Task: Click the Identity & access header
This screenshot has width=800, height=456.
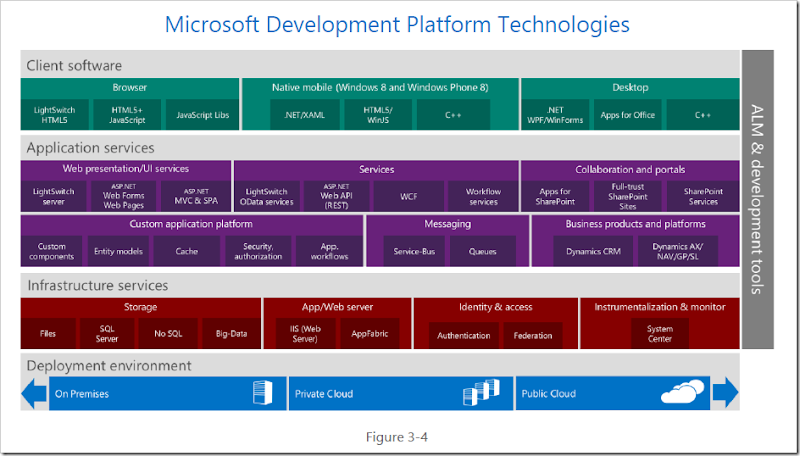Action: [x=495, y=307]
